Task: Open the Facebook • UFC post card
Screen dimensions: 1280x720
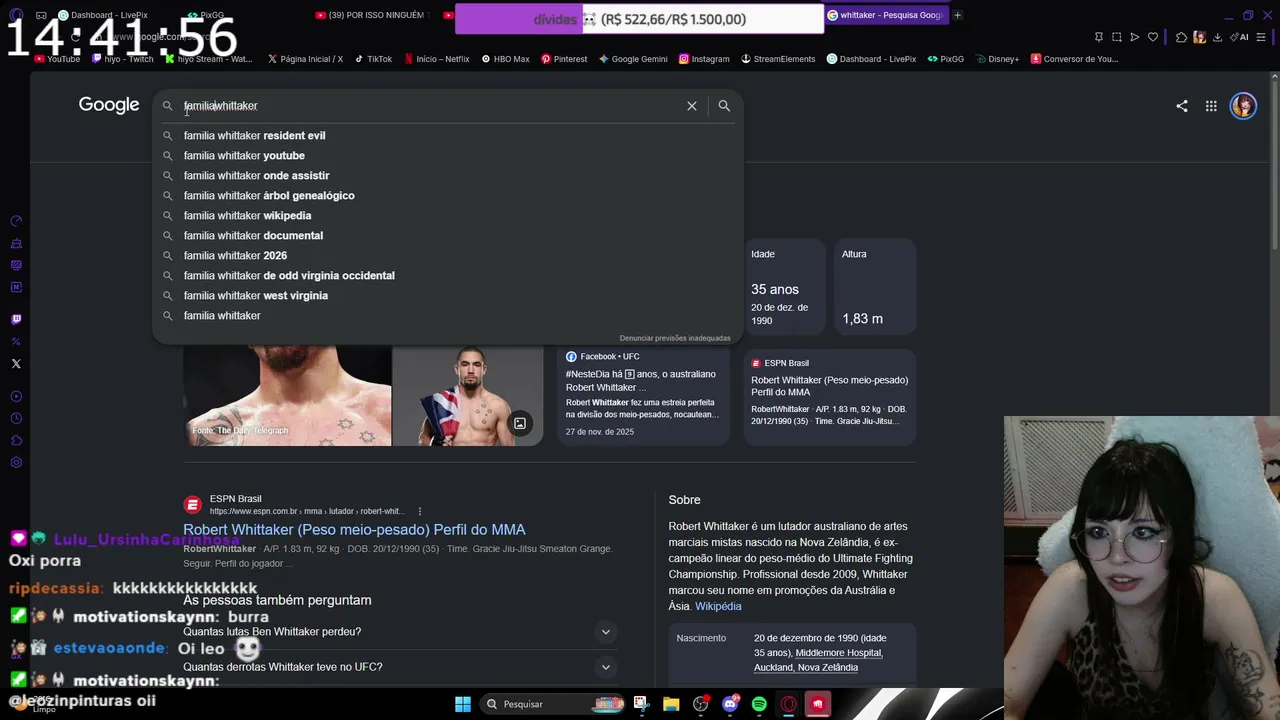Action: (643, 396)
